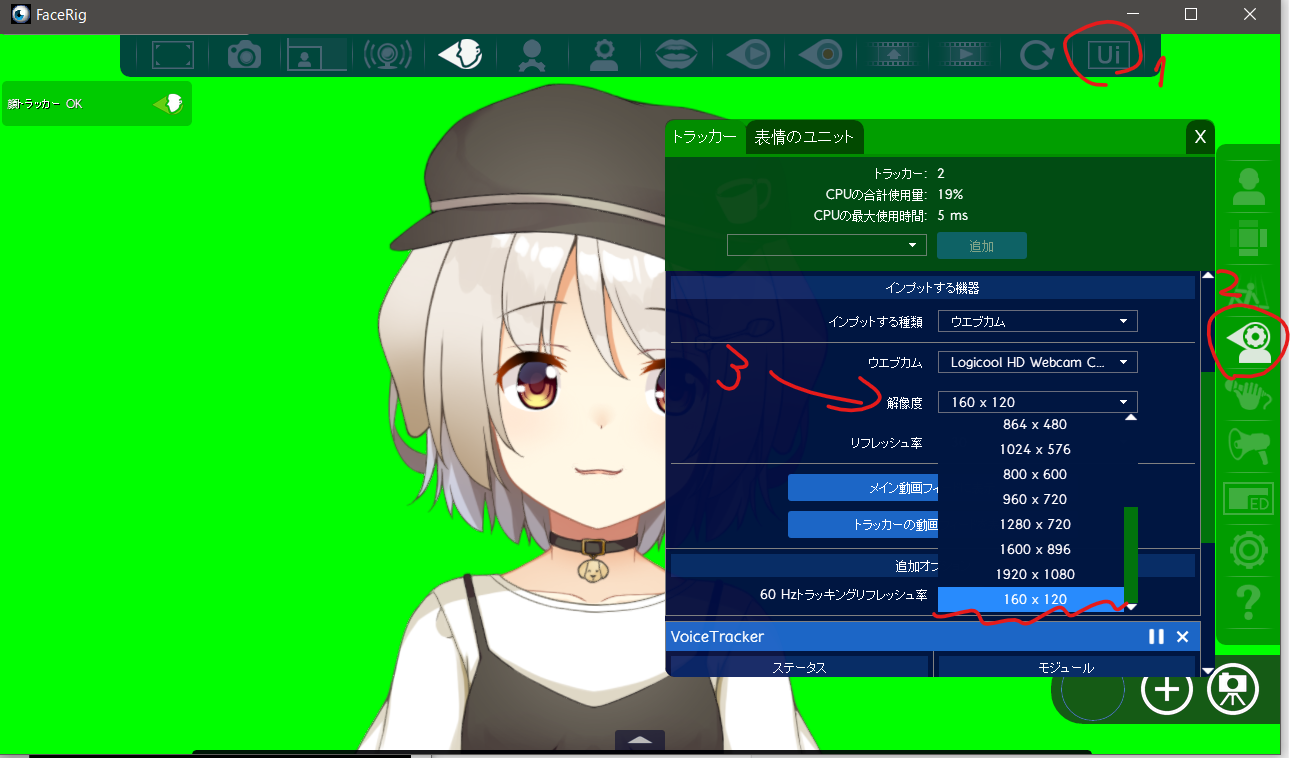Open the ウエブカム device dropdown
The width and height of the screenshot is (1290, 758).
pos(1037,362)
